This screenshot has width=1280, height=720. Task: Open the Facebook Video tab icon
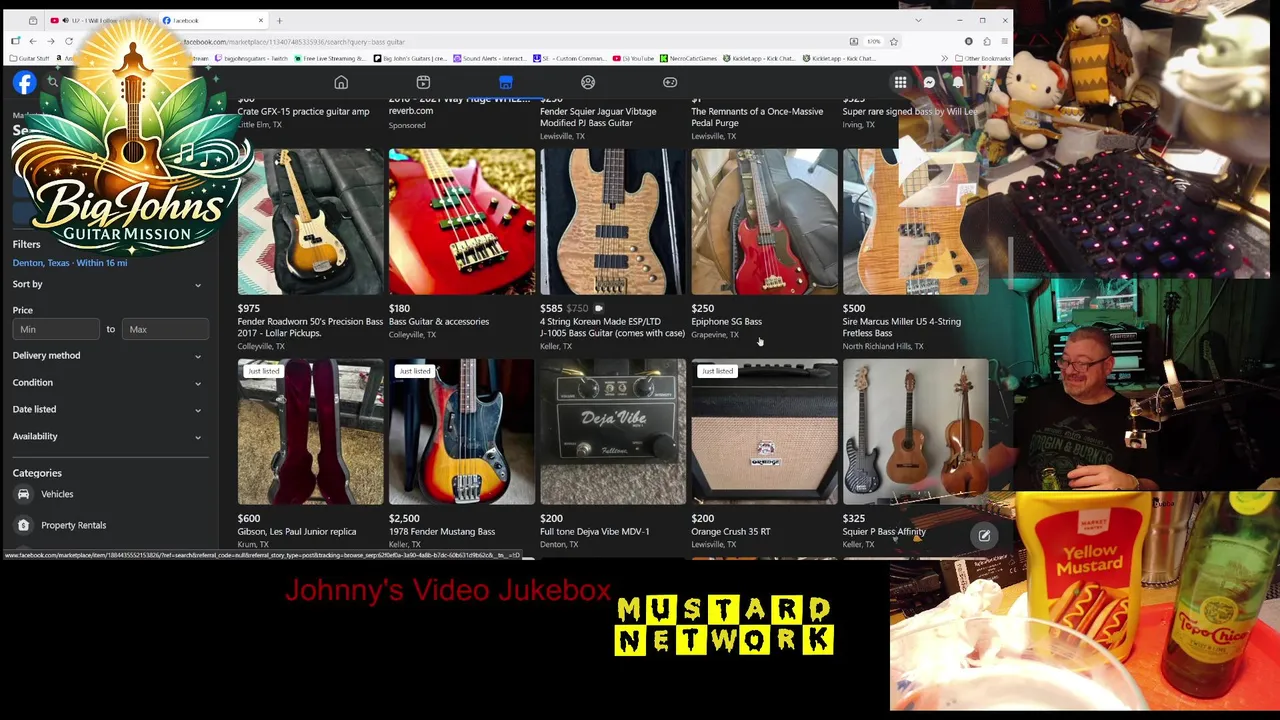coord(423,83)
